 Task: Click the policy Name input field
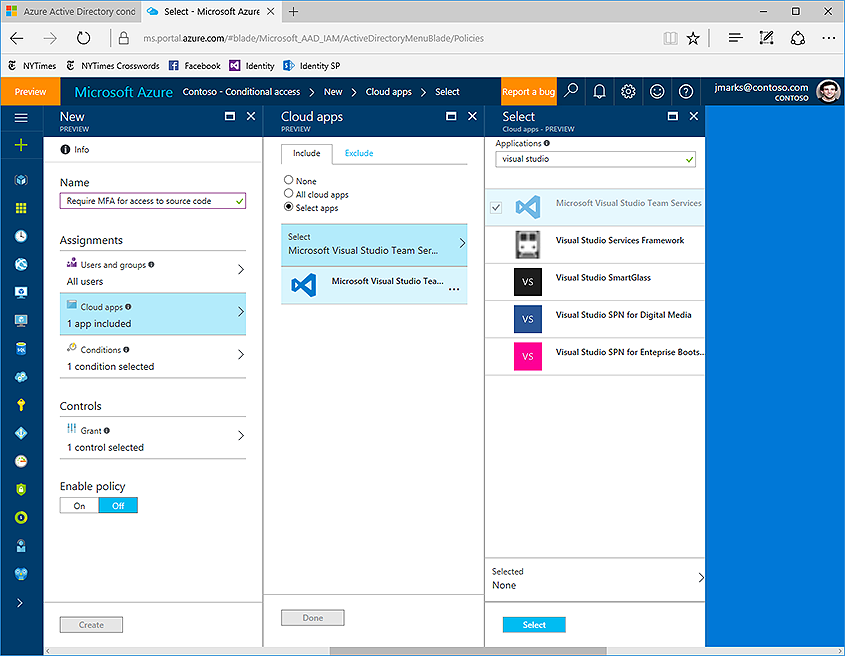[153, 201]
